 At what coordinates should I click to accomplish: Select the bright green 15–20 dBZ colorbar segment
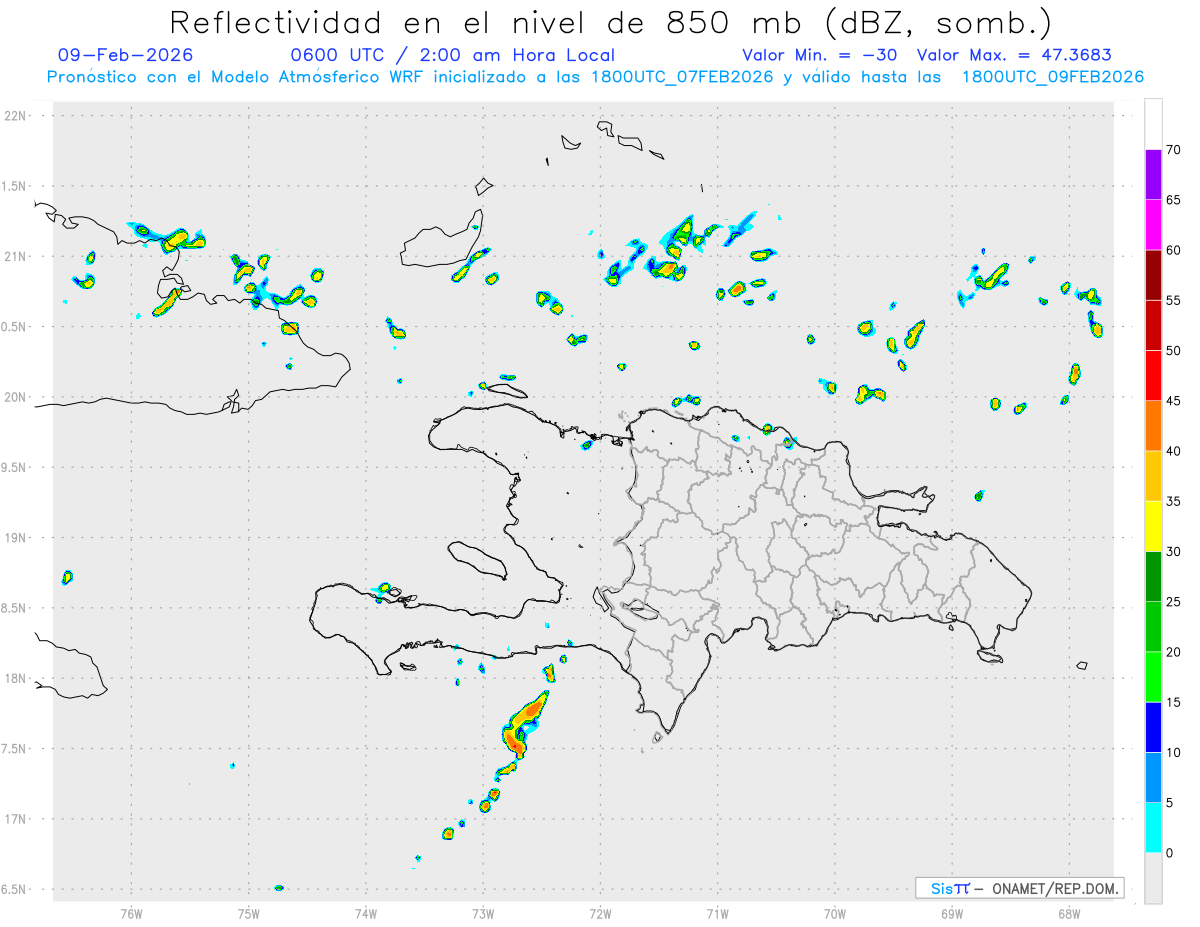pos(1153,677)
